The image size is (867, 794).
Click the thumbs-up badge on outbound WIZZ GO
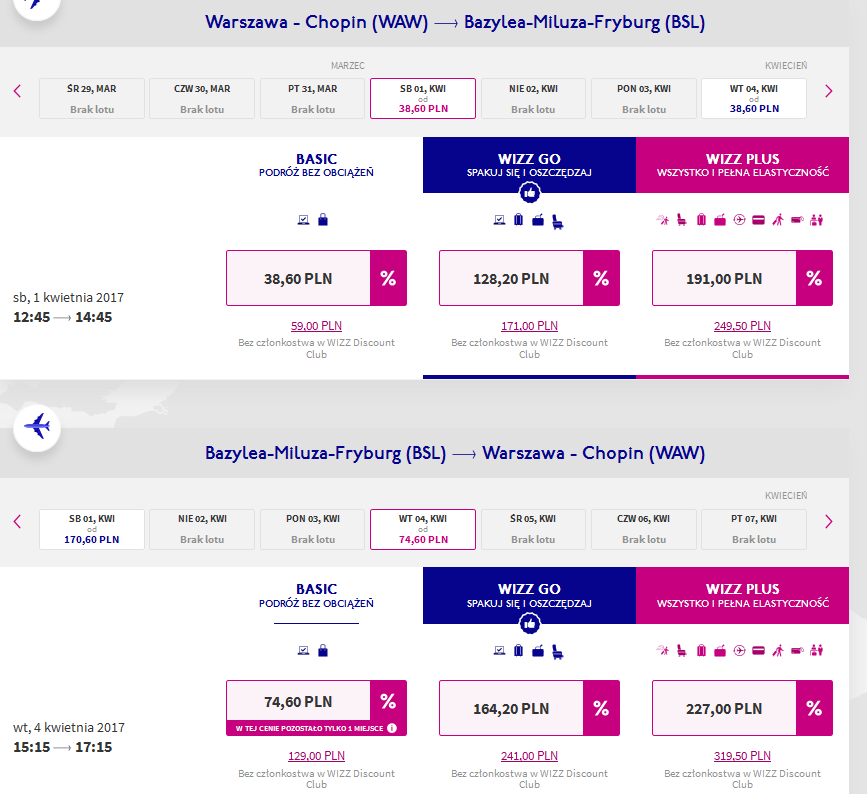pos(530,193)
